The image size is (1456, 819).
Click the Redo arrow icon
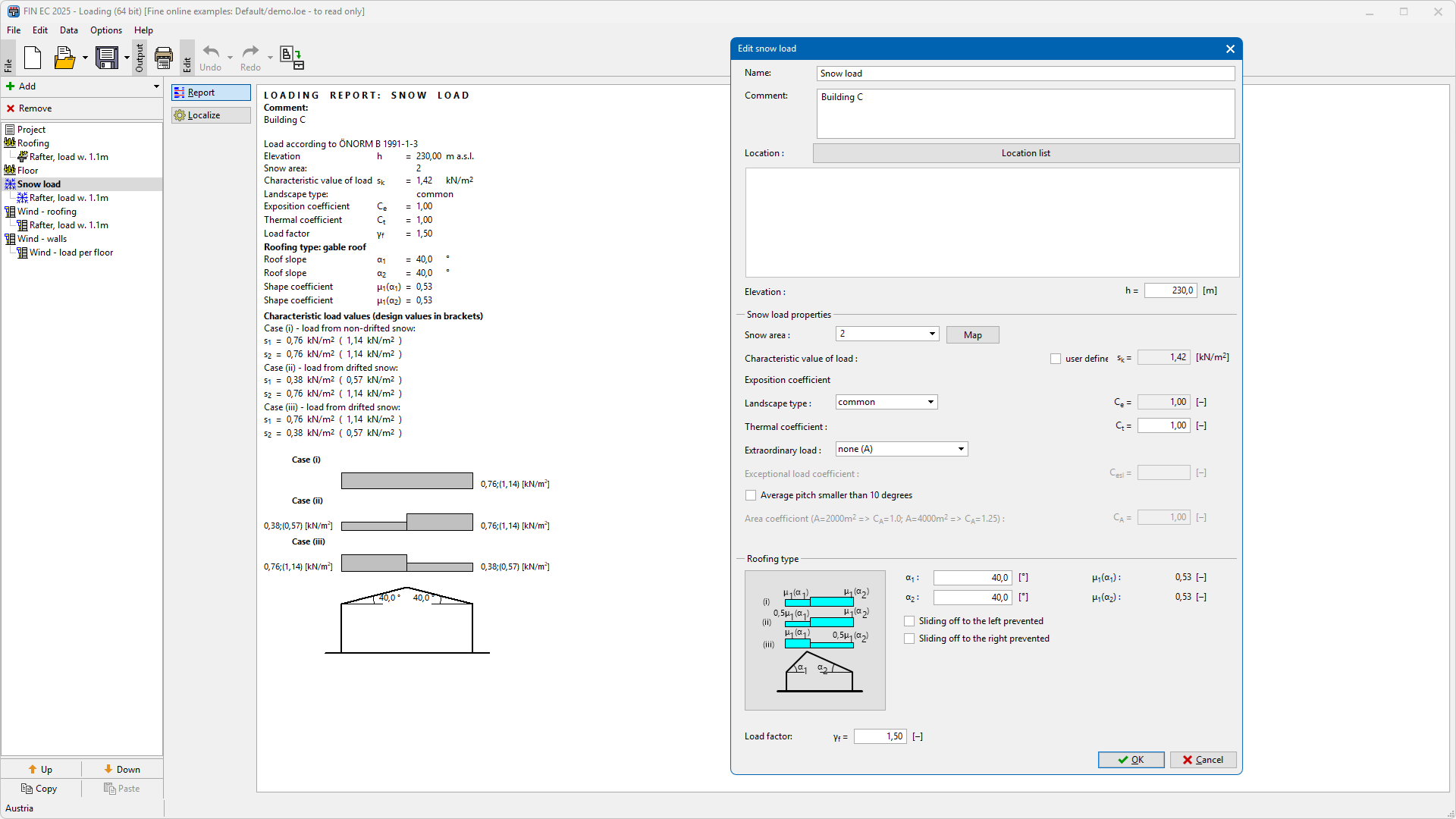250,52
